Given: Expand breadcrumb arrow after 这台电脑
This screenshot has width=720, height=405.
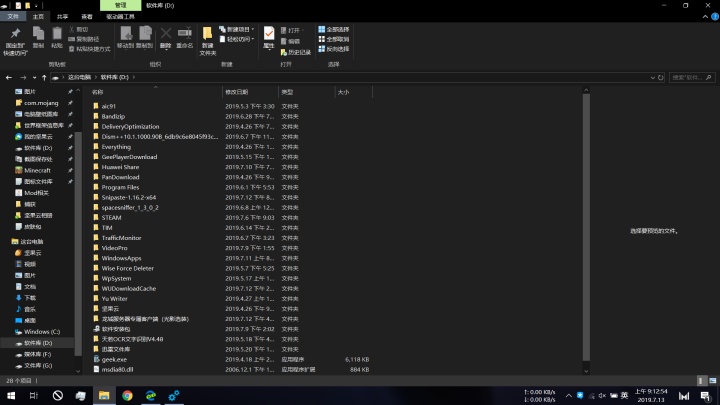Looking at the screenshot, I should [x=95, y=77].
